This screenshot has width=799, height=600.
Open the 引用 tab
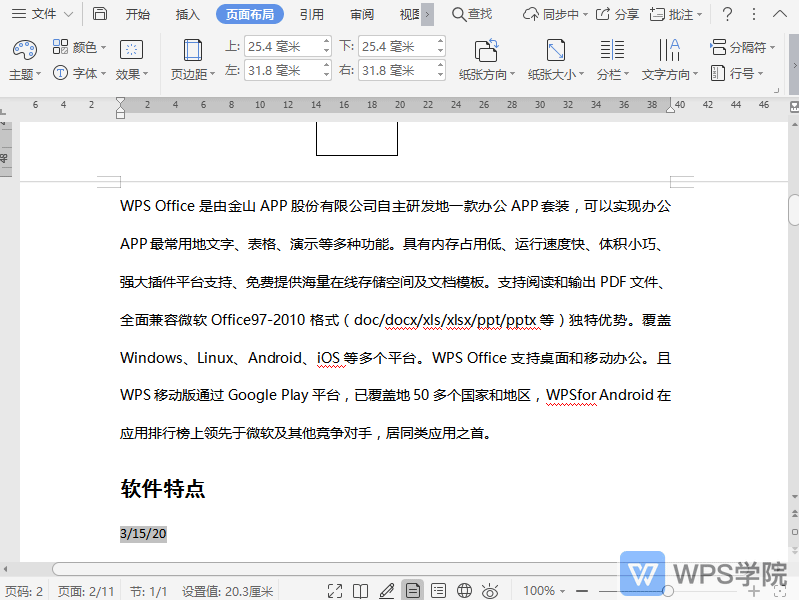point(312,14)
